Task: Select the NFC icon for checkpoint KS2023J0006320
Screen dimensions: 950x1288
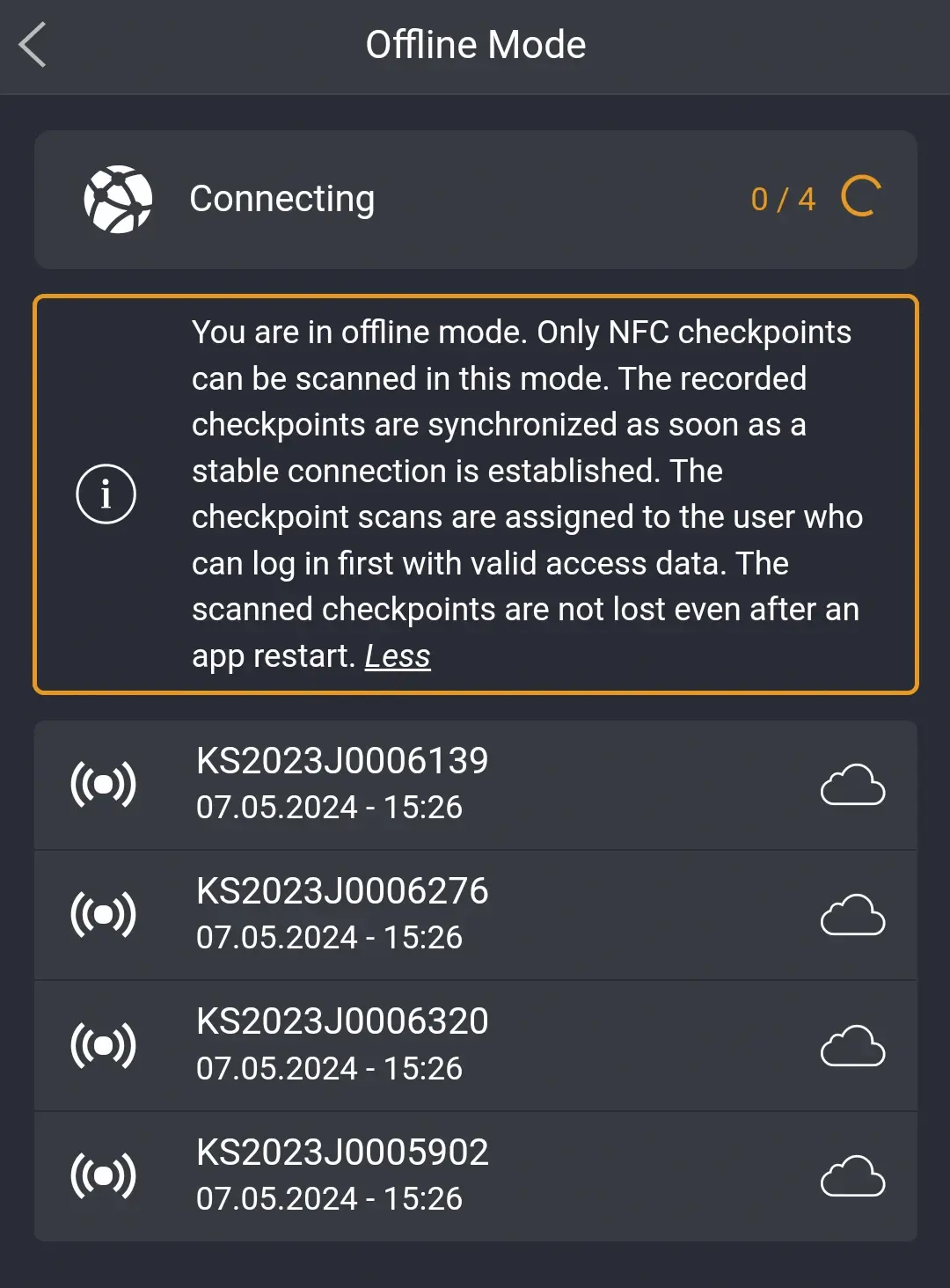Action: coord(103,1043)
